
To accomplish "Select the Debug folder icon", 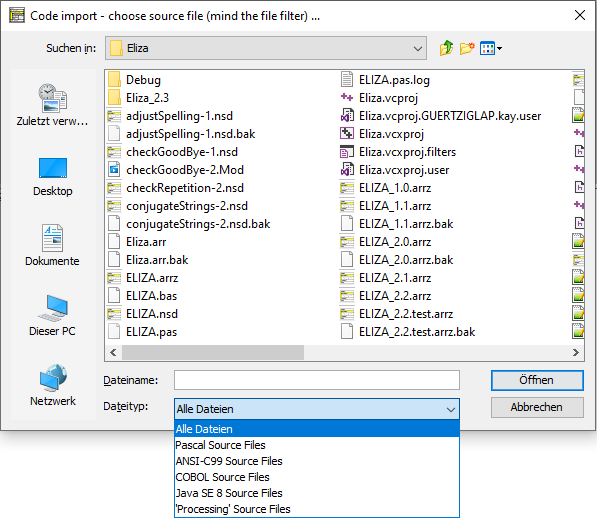I will pyautogui.click(x=114, y=80).
